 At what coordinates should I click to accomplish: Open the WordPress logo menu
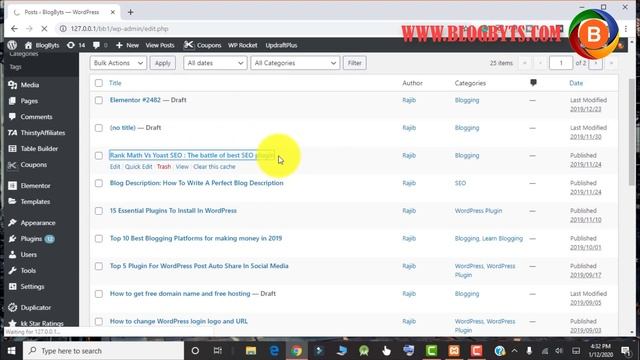[12, 45]
